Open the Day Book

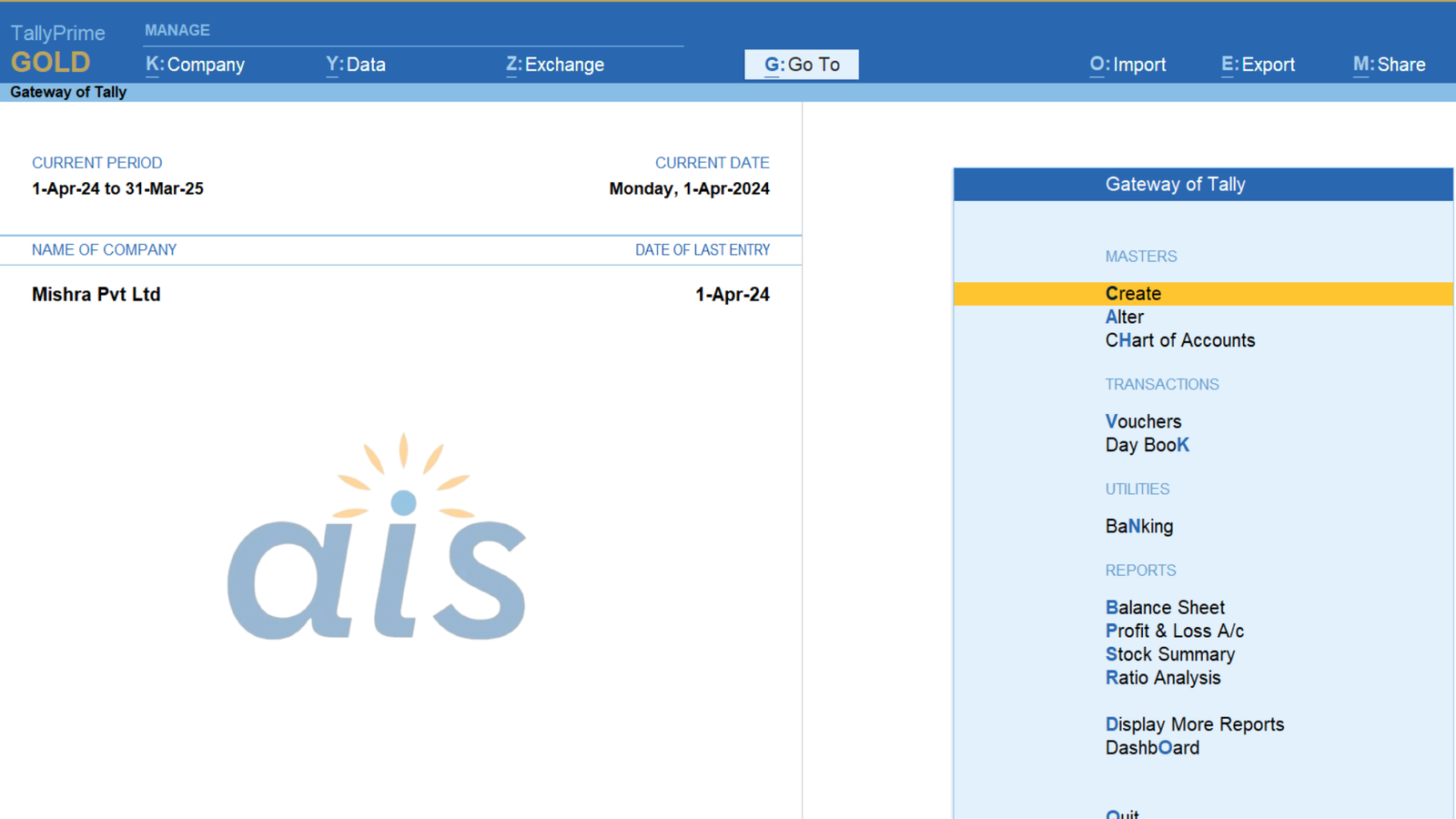click(x=1147, y=445)
